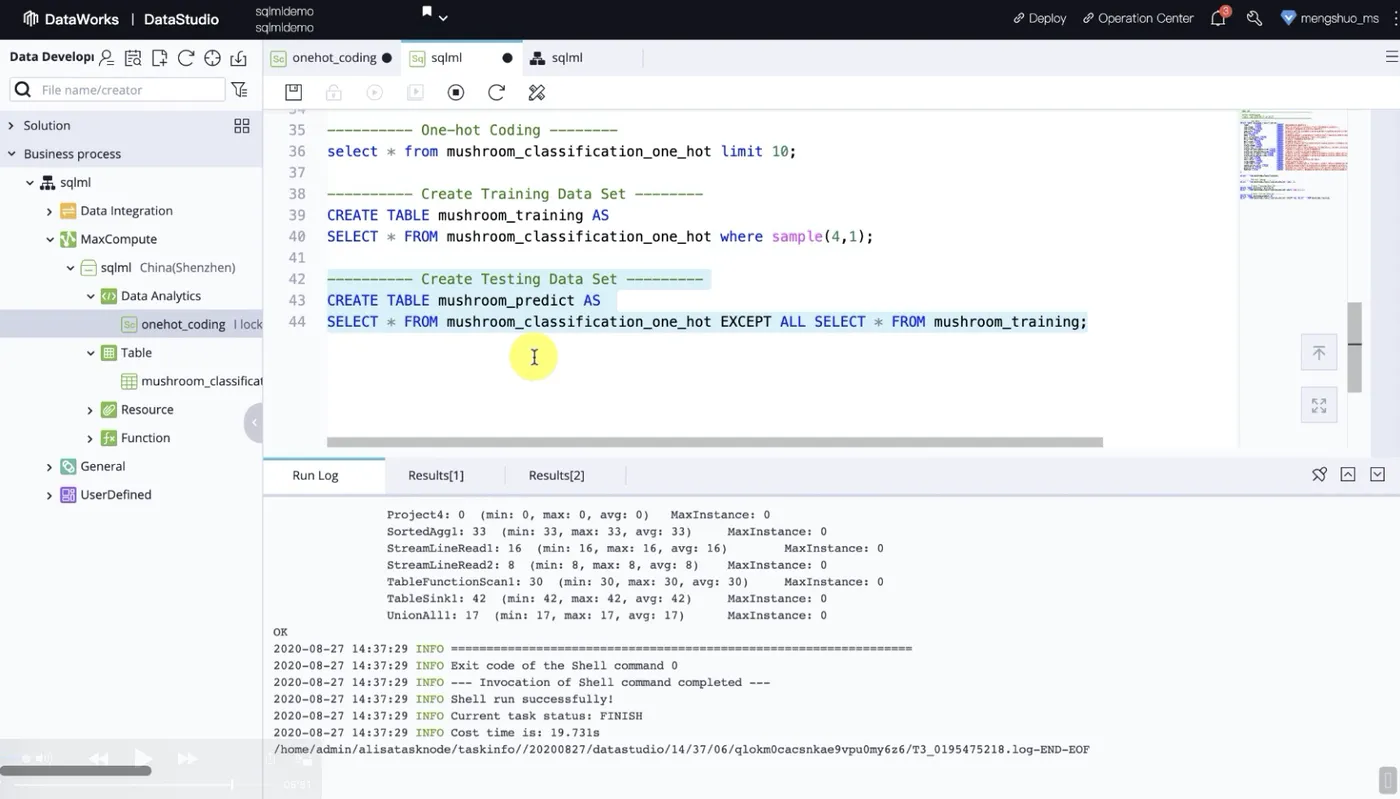Viewport: 1400px width, 799px height.
Task: Click the editor horizontal scrollbar
Action: click(x=714, y=442)
